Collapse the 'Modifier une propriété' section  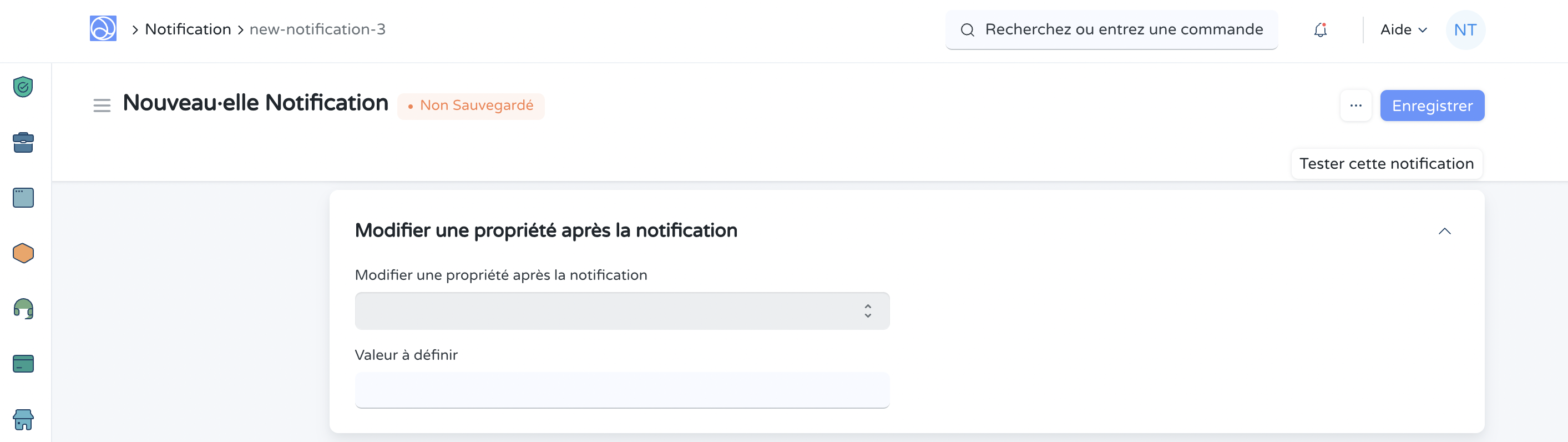click(1444, 231)
